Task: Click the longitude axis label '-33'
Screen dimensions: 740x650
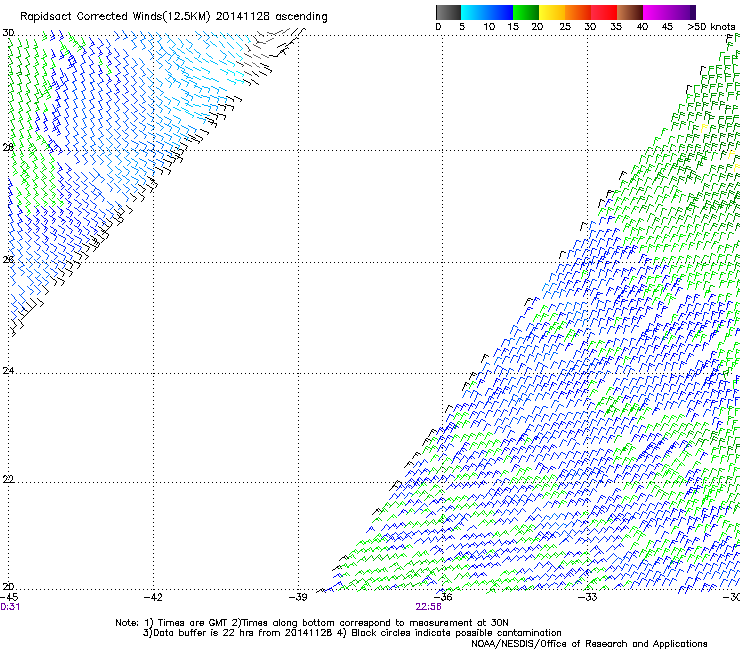Action: 588,597
